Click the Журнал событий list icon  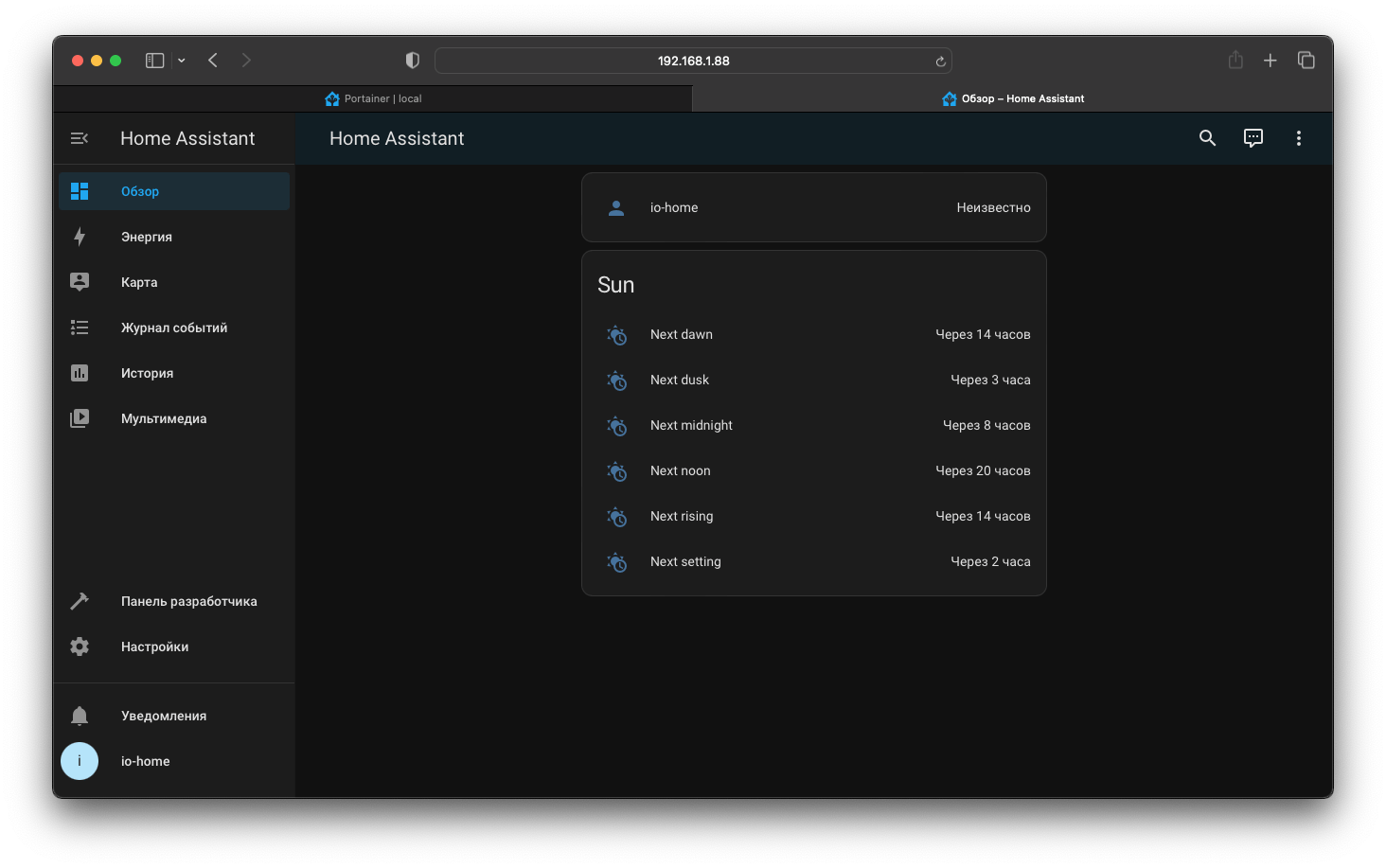coord(80,328)
